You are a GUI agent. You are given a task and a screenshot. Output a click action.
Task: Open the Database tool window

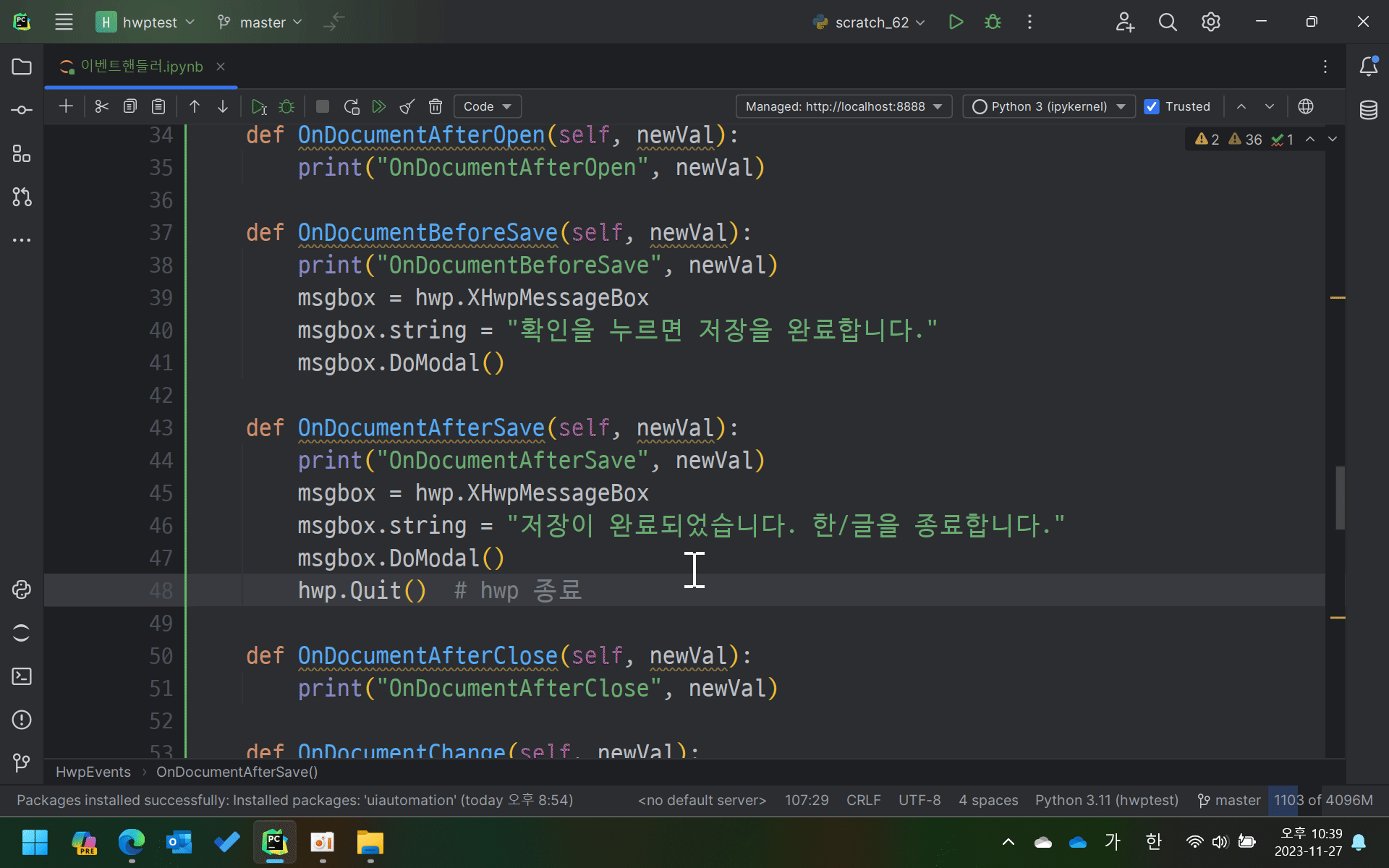(x=1368, y=110)
